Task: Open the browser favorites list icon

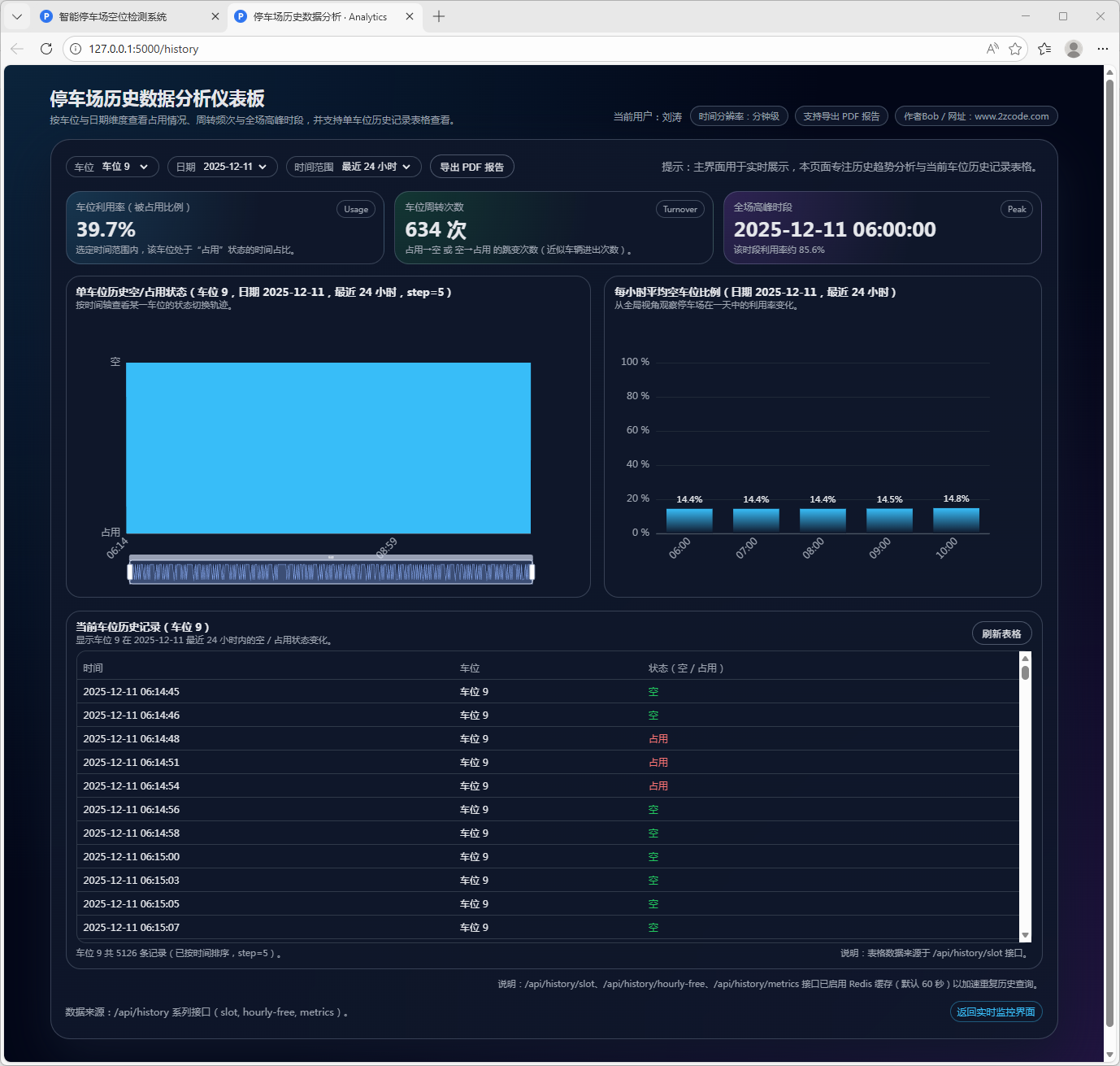Action: (1044, 49)
